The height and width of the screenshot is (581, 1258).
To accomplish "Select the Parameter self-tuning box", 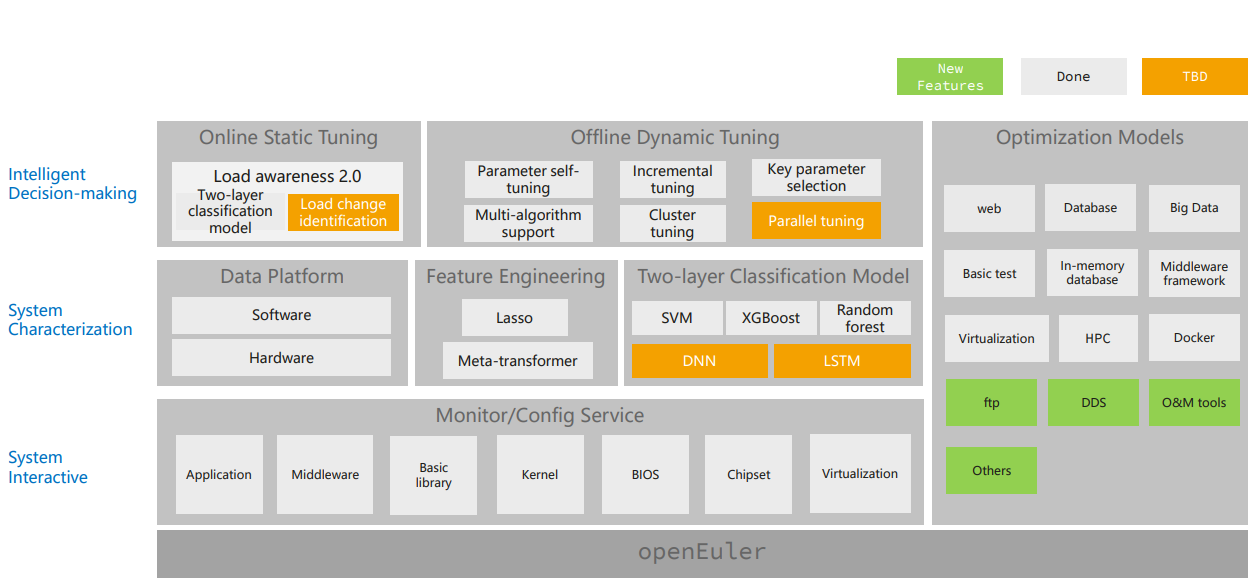I will point(528,179).
